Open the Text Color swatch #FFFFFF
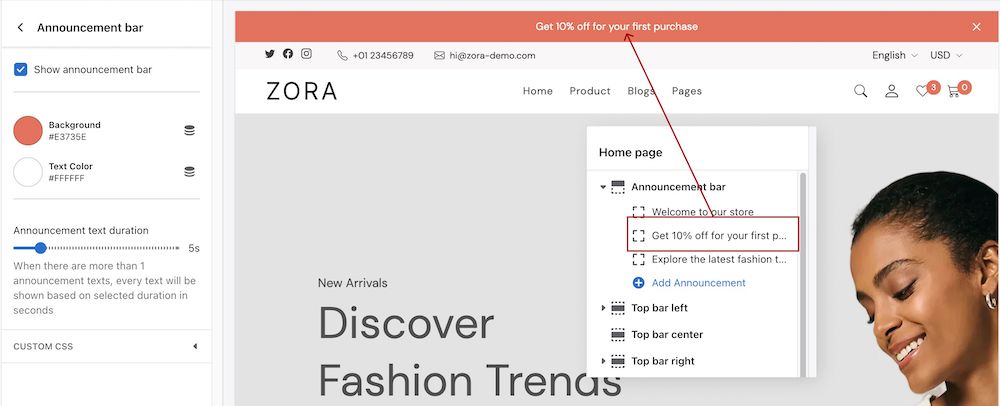 point(28,172)
